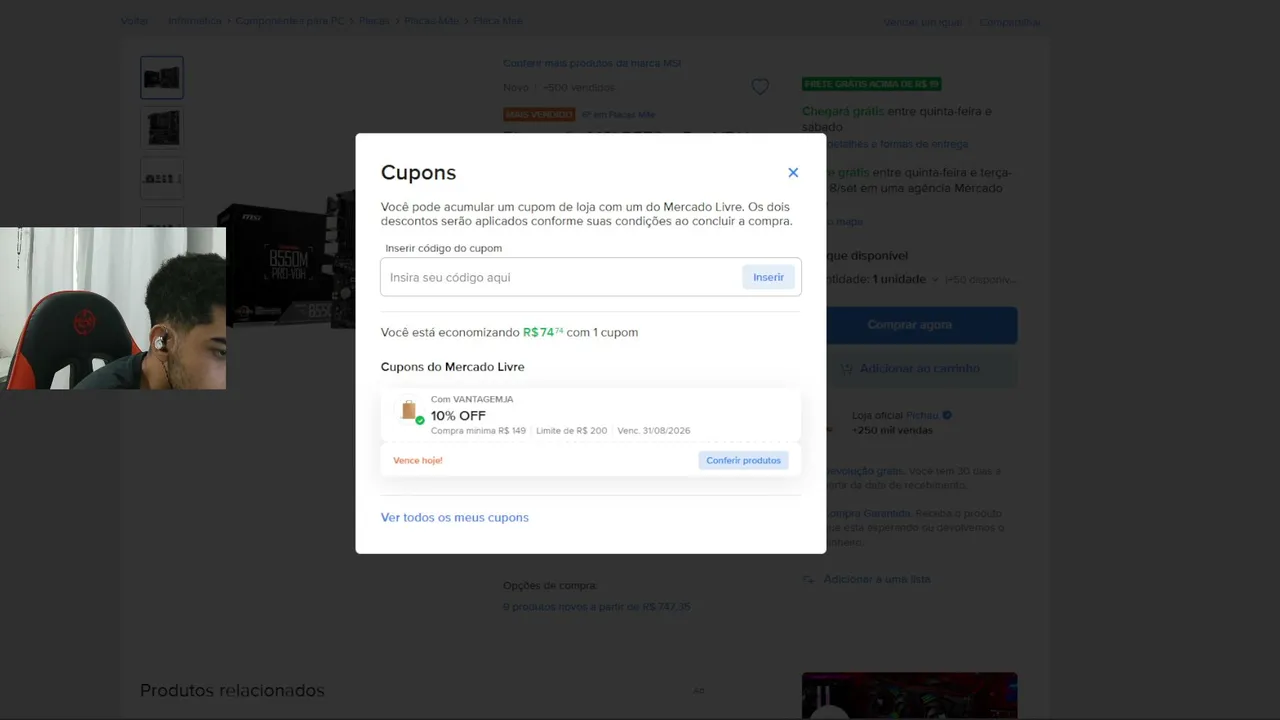1280x720 pixels.
Task: Select the 10% OFF coupon title text
Action: [x=458, y=416]
